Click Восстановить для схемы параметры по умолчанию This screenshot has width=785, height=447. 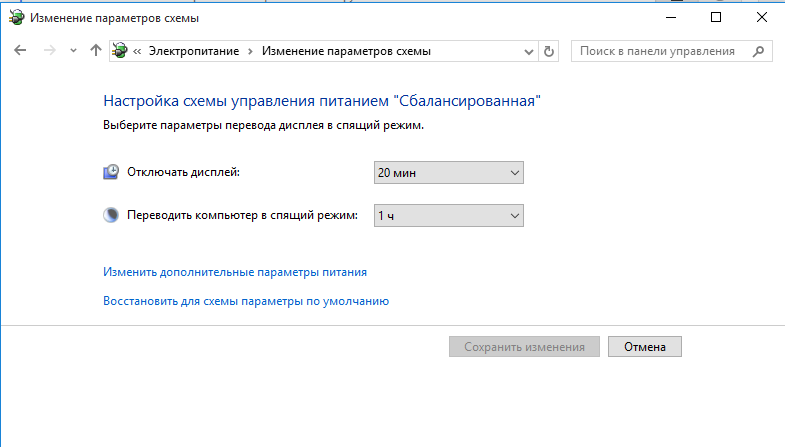[x=246, y=300]
